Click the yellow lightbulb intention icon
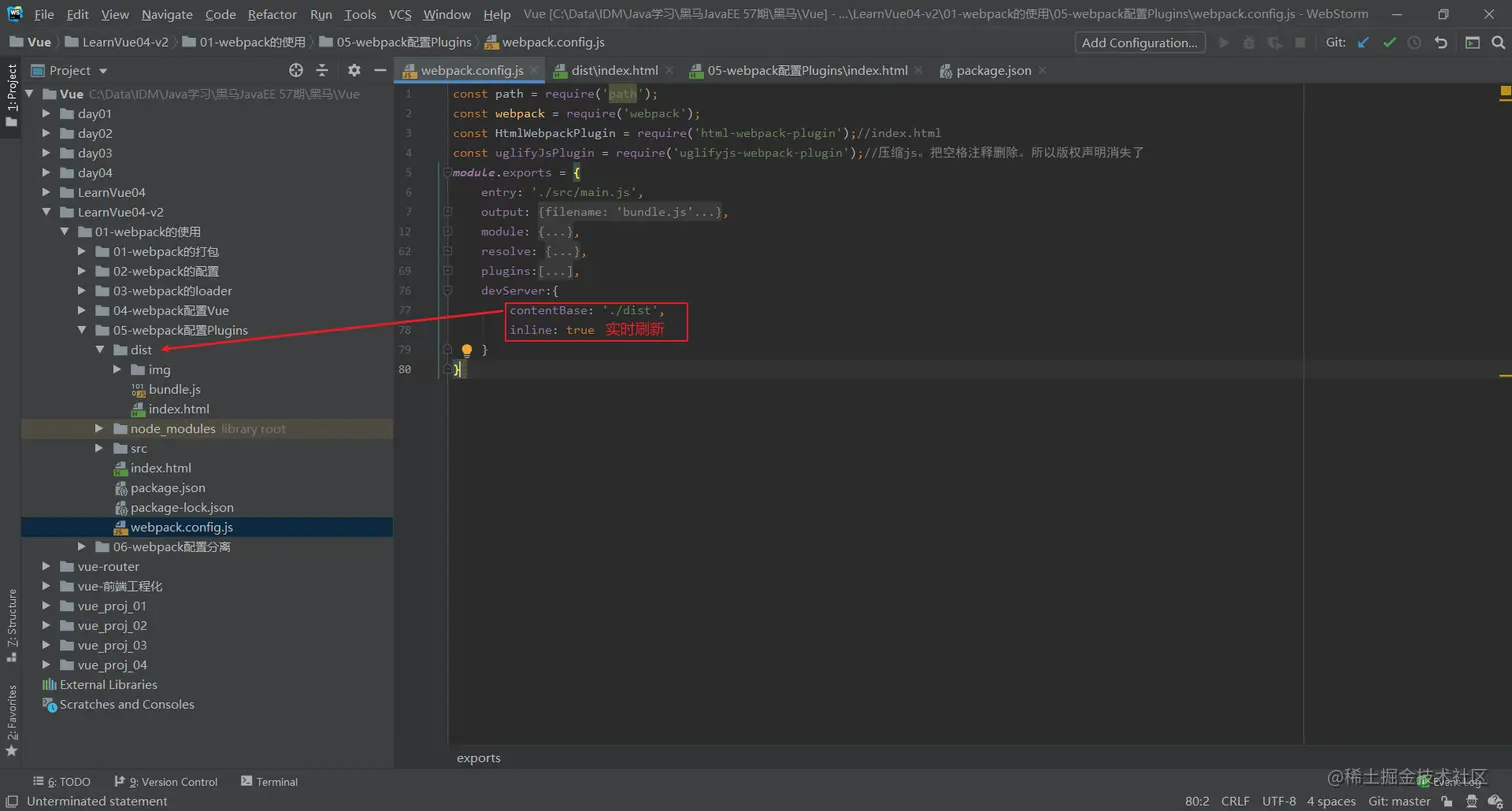This screenshot has height=811, width=1512. pos(466,351)
